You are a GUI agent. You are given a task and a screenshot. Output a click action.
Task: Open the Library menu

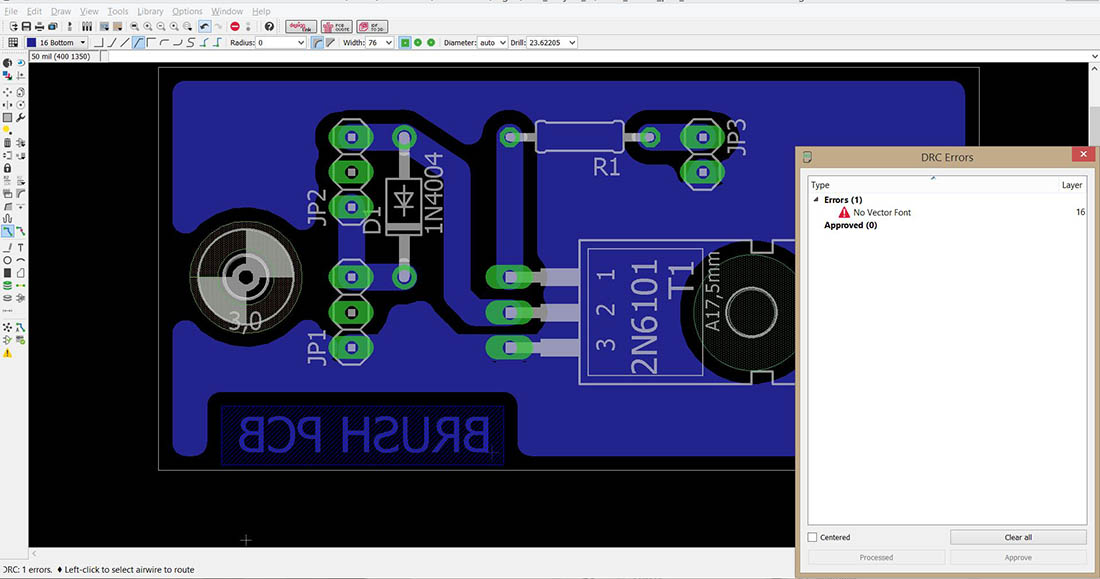coord(150,11)
